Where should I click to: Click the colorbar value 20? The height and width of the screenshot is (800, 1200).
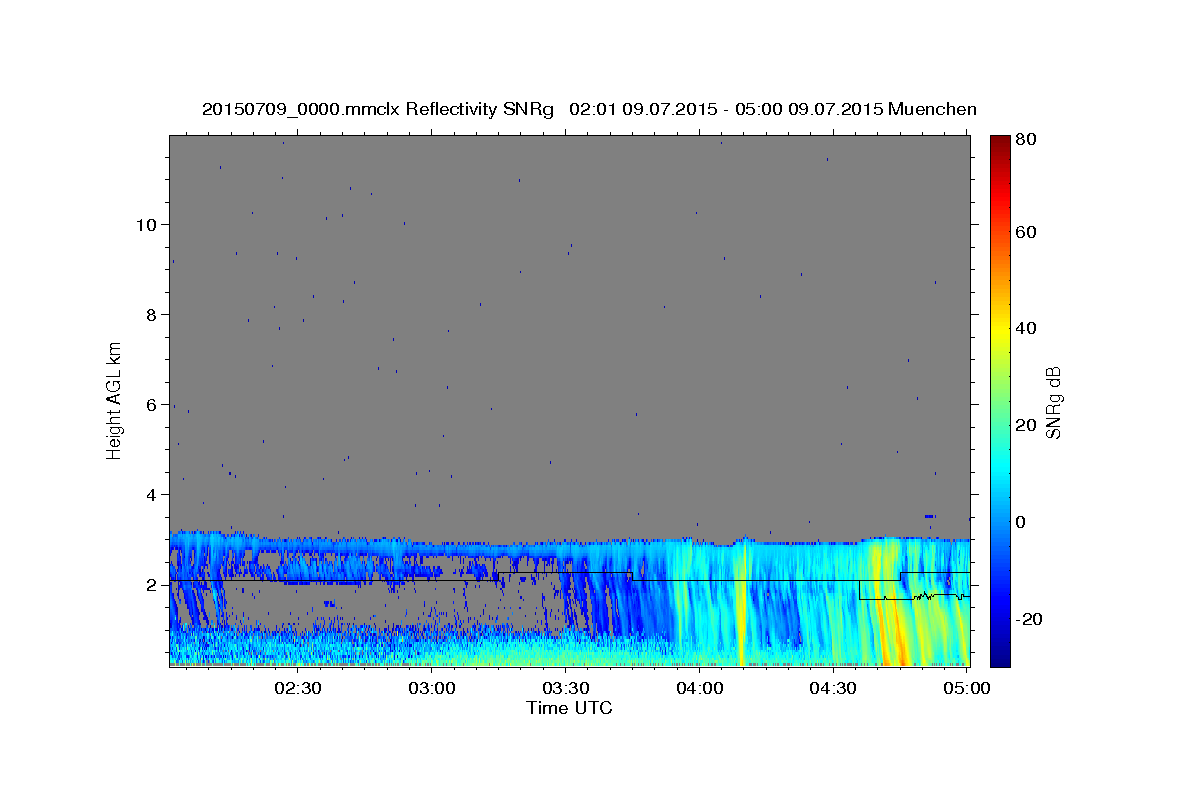pyautogui.click(x=1027, y=425)
